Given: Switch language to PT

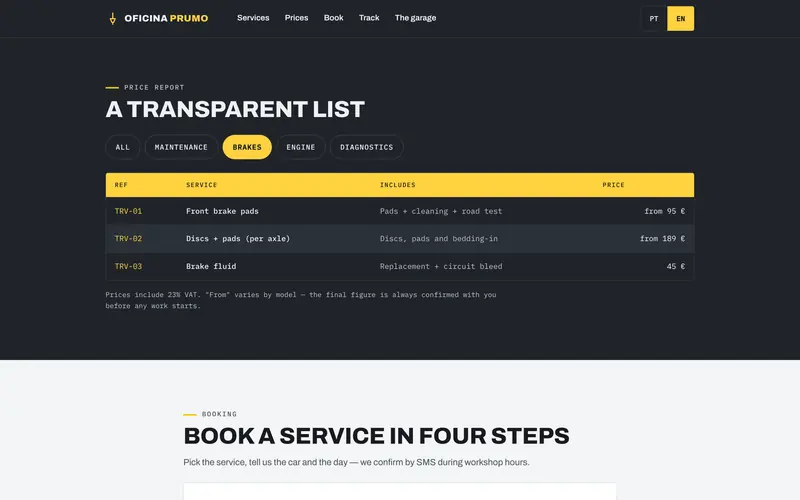Looking at the screenshot, I should [654, 19].
